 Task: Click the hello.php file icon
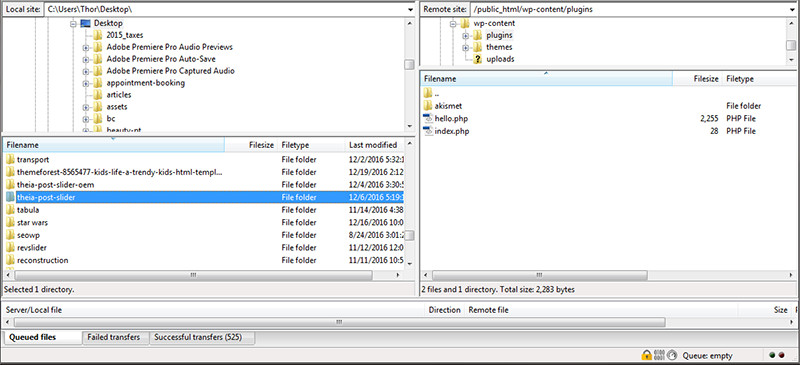pyautogui.click(x=428, y=118)
